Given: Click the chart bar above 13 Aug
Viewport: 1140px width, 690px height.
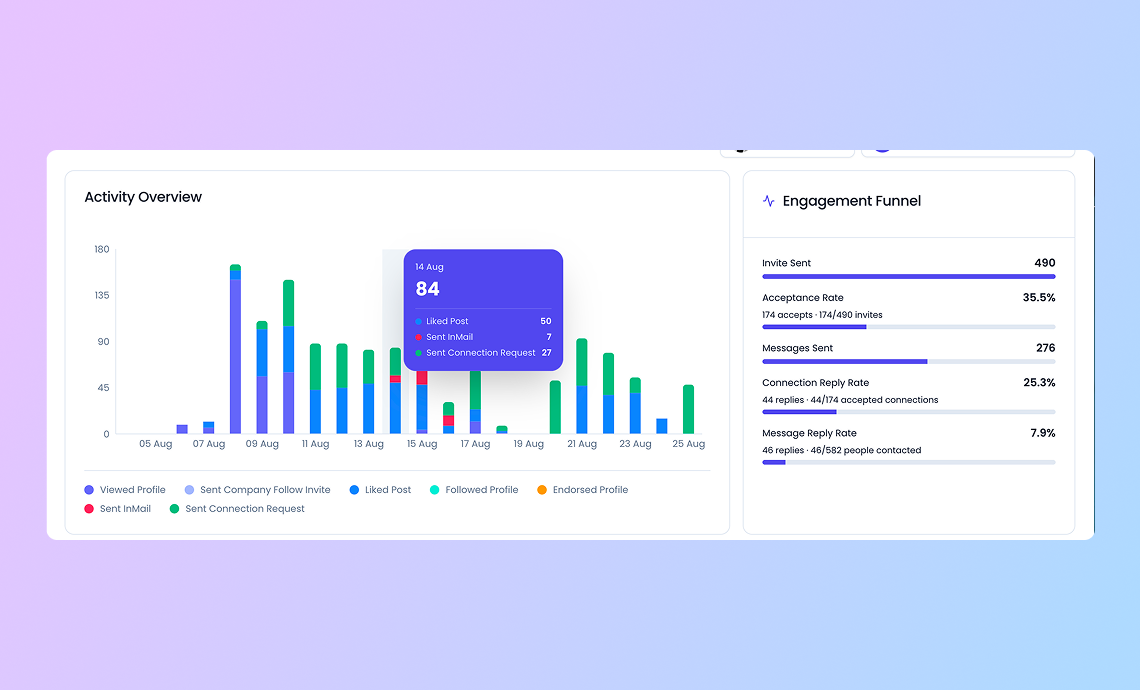Looking at the screenshot, I should [369, 392].
